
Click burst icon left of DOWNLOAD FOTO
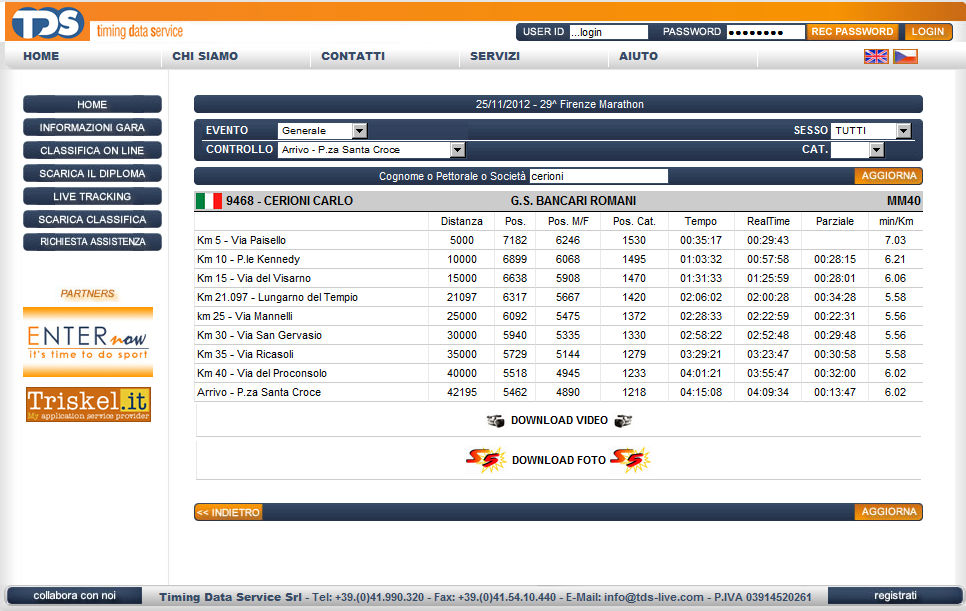tap(485, 460)
